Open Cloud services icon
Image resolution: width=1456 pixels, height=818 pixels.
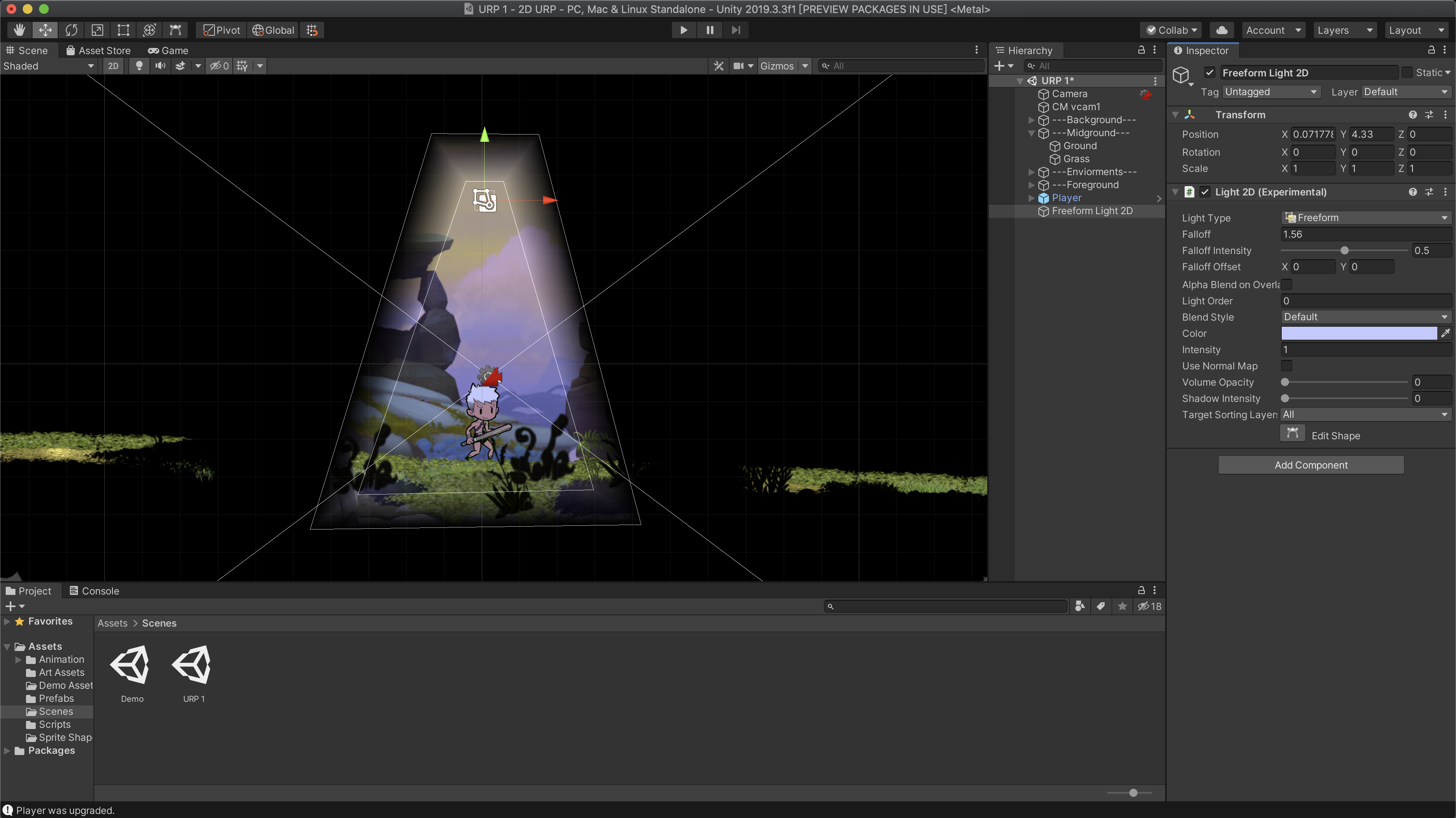[1222, 30]
